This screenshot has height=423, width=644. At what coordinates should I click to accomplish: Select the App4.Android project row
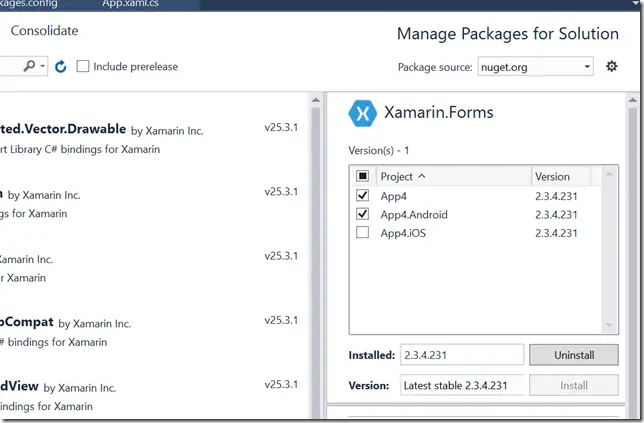tap(476, 214)
